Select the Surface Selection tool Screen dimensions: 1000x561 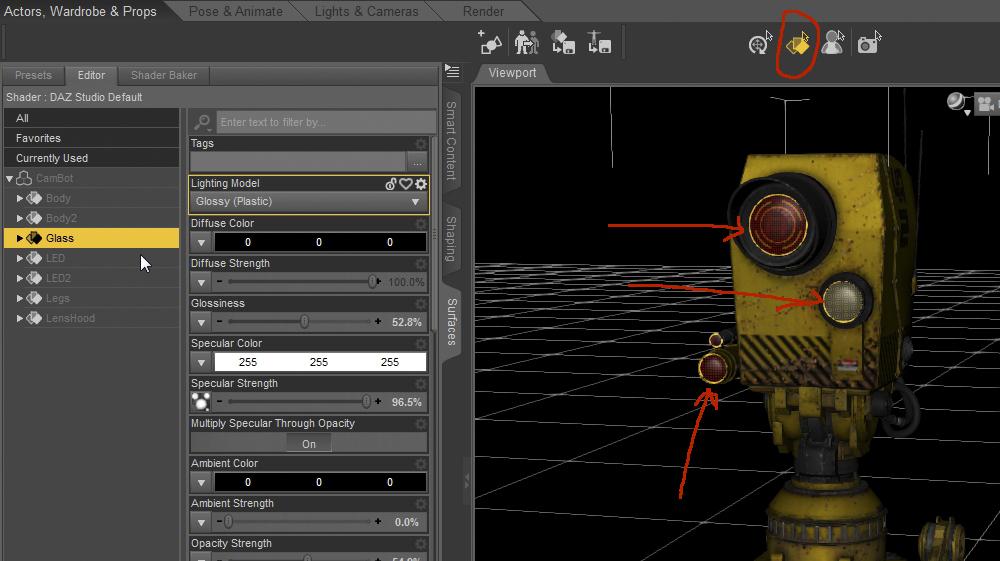point(797,43)
